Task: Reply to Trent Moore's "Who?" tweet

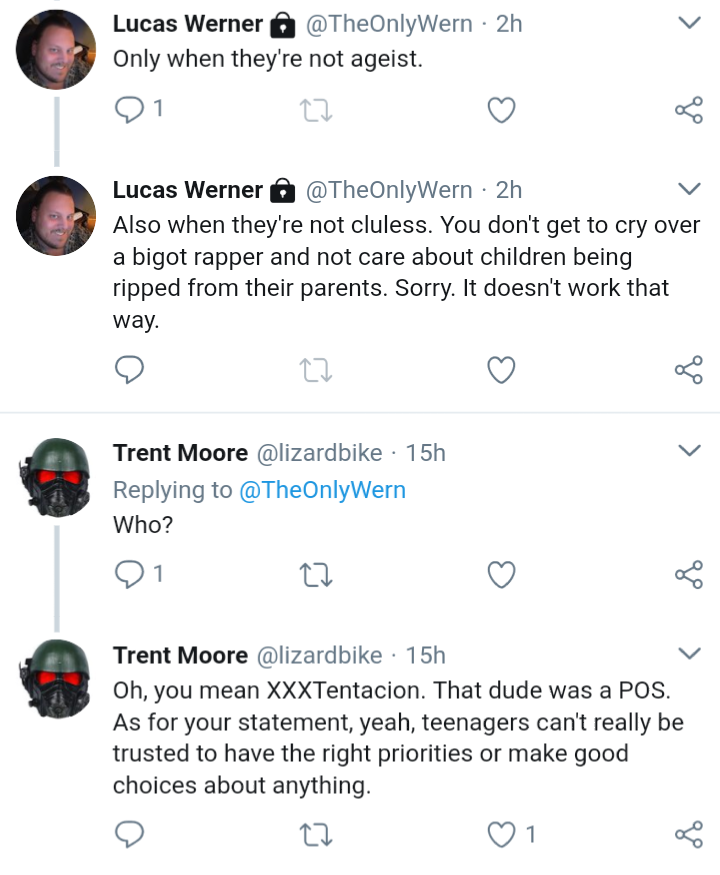Action: point(129,574)
